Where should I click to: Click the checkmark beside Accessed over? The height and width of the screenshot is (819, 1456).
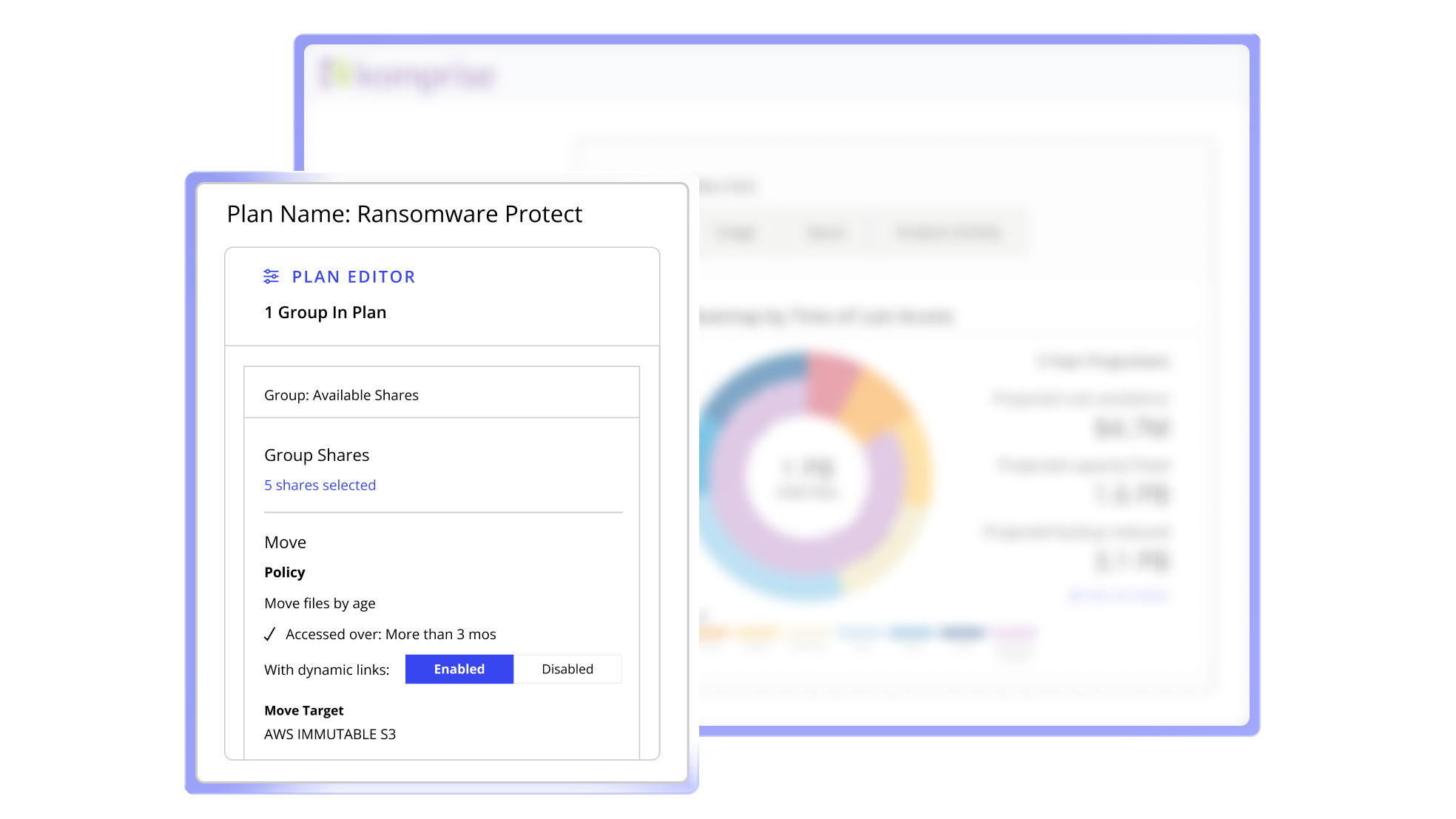(x=270, y=635)
